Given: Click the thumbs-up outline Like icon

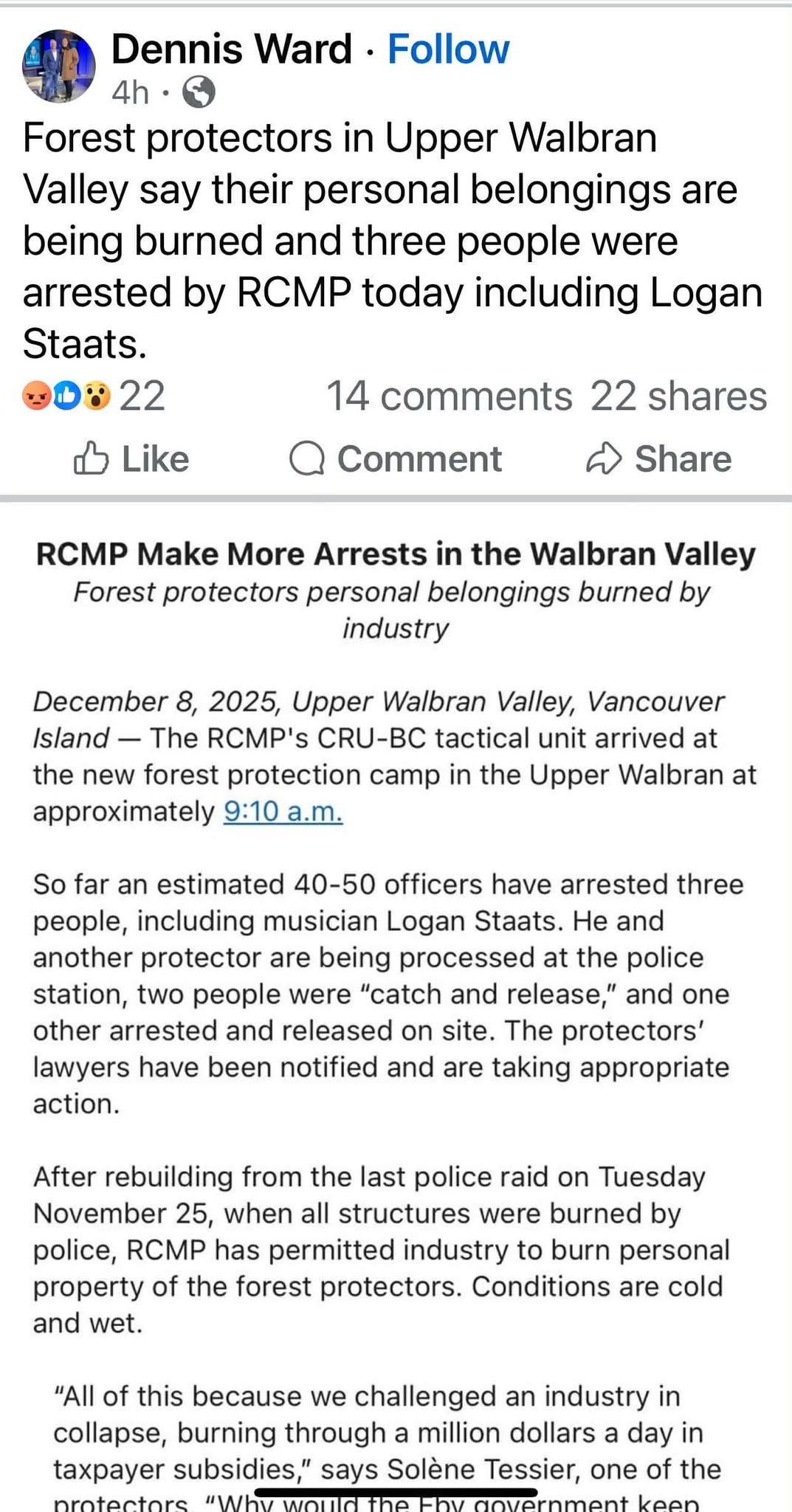Looking at the screenshot, I should [92, 458].
